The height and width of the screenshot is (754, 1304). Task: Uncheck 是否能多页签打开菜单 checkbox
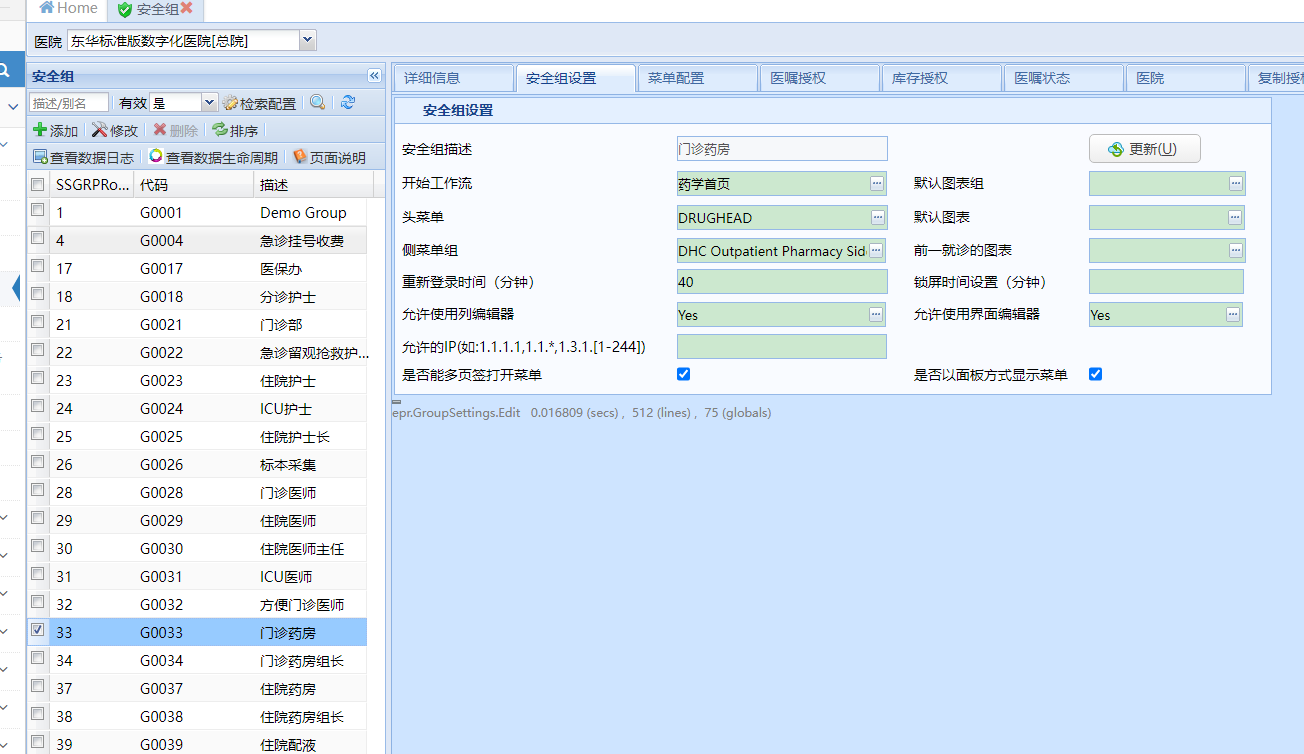click(x=684, y=374)
